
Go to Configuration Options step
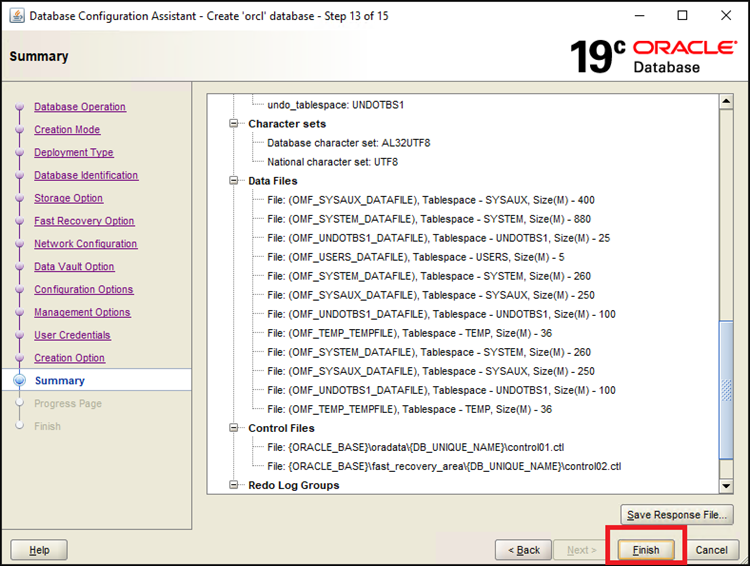pos(84,289)
